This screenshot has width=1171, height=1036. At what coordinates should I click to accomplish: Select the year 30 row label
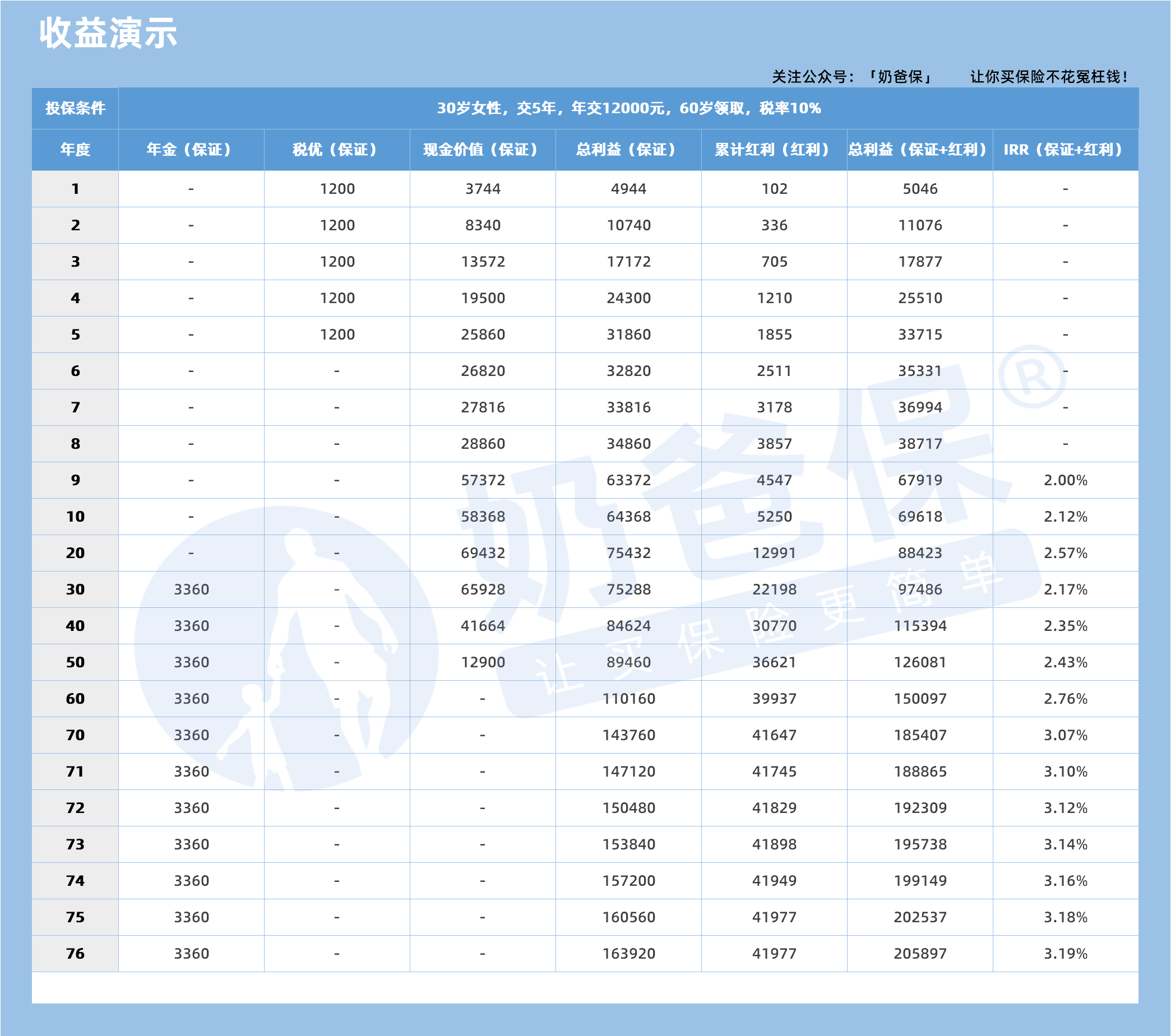pos(75,589)
